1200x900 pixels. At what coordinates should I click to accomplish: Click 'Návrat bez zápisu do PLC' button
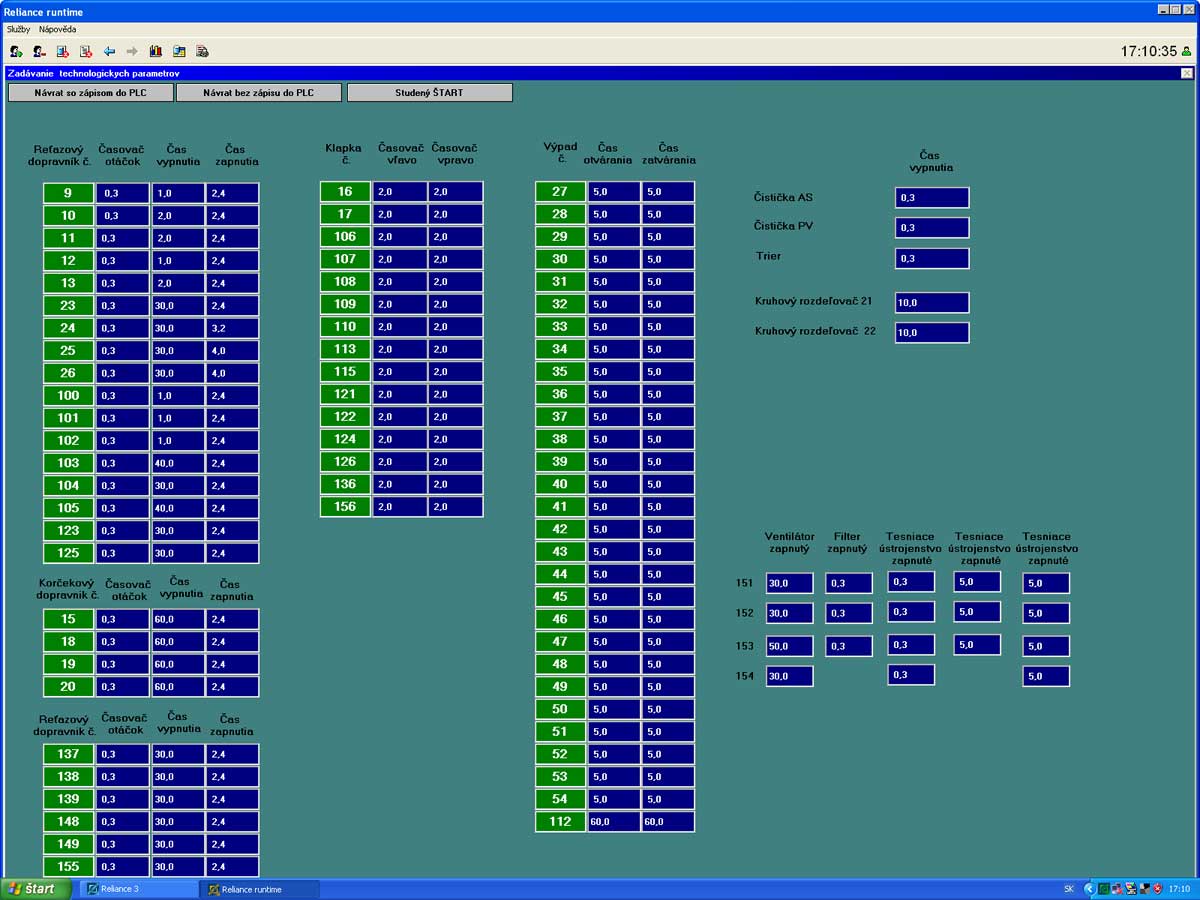coord(259,93)
